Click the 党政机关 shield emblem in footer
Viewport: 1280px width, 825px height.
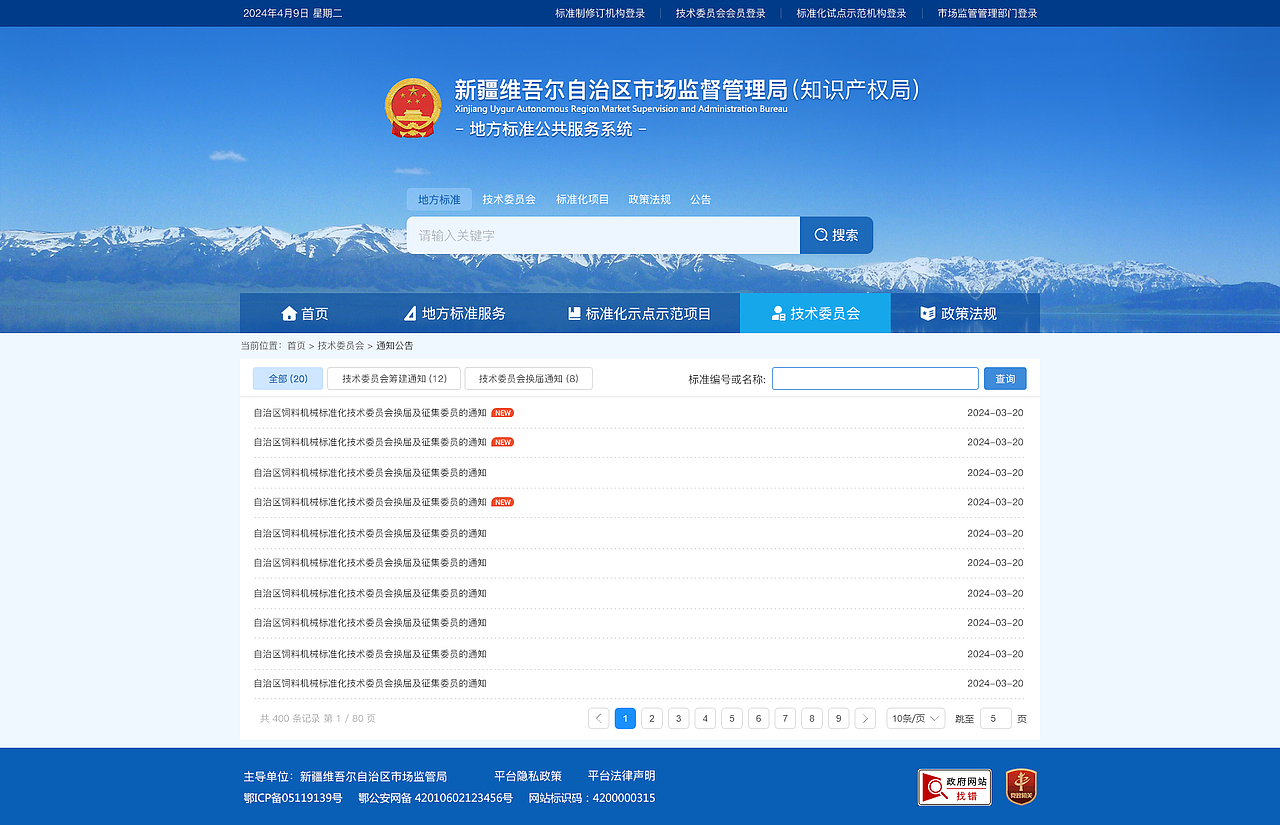click(x=1022, y=787)
